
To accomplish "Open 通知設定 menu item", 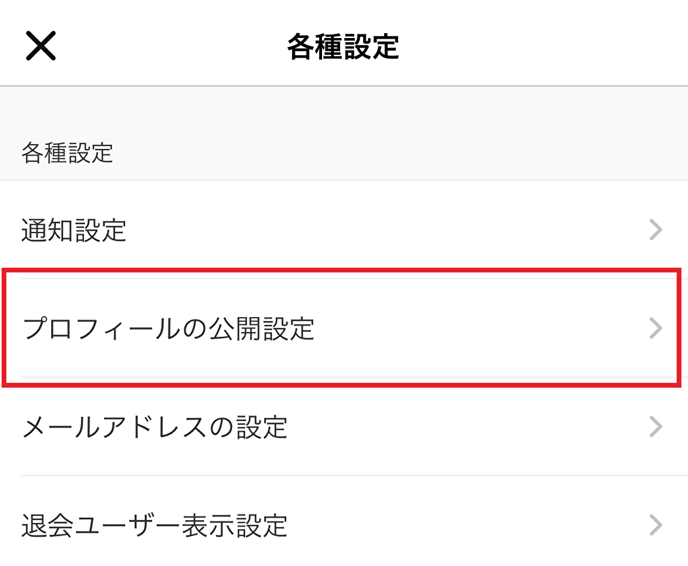I will coord(75,231).
